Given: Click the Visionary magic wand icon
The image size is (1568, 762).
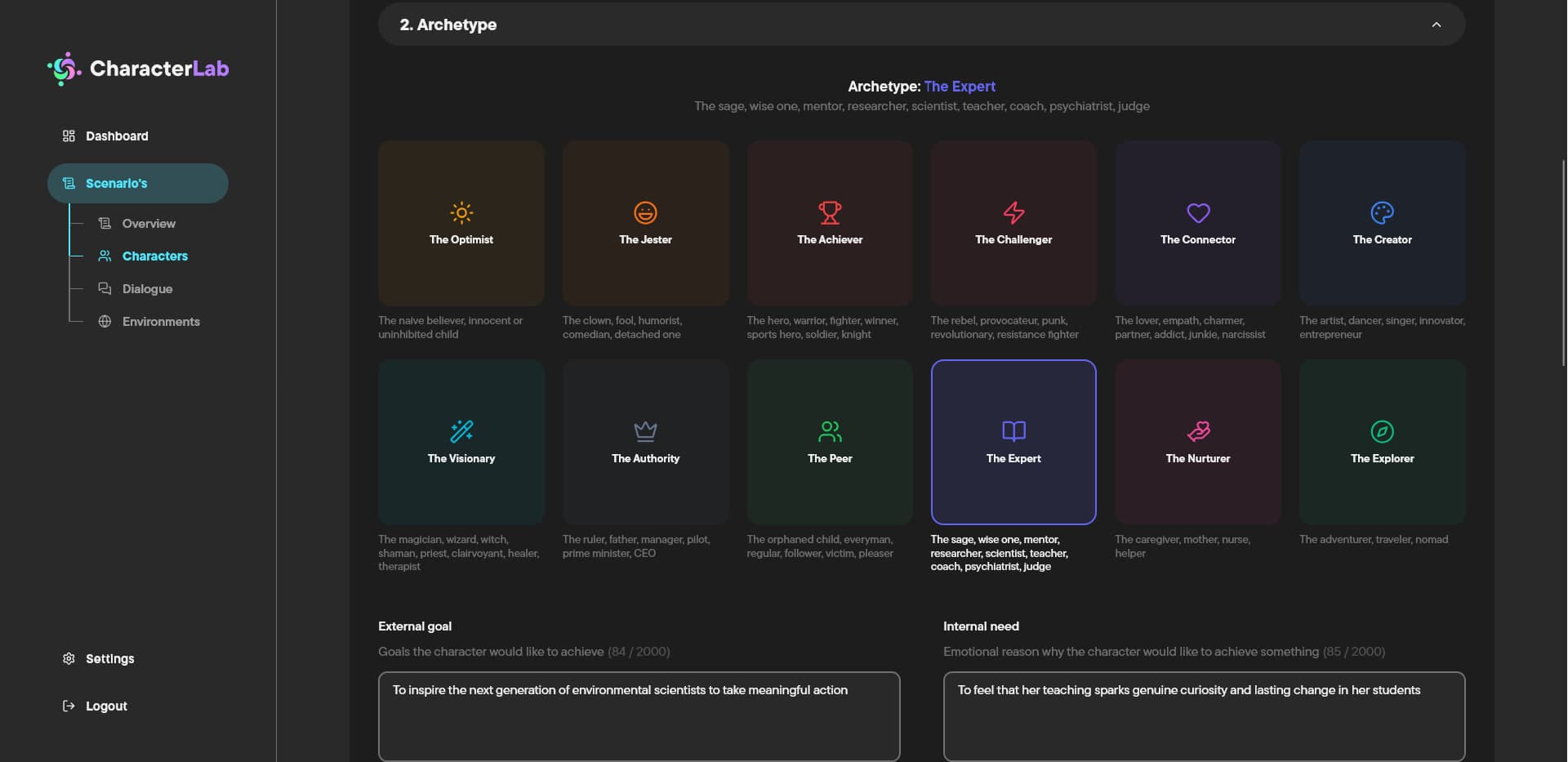Looking at the screenshot, I should click(x=461, y=431).
